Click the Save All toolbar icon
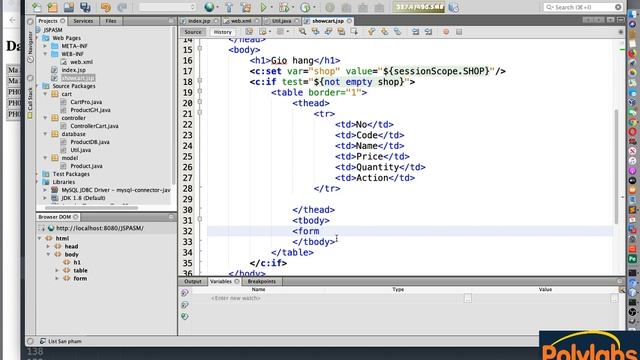Image resolution: width=640 pixels, height=360 pixels. tap(85, 7)
